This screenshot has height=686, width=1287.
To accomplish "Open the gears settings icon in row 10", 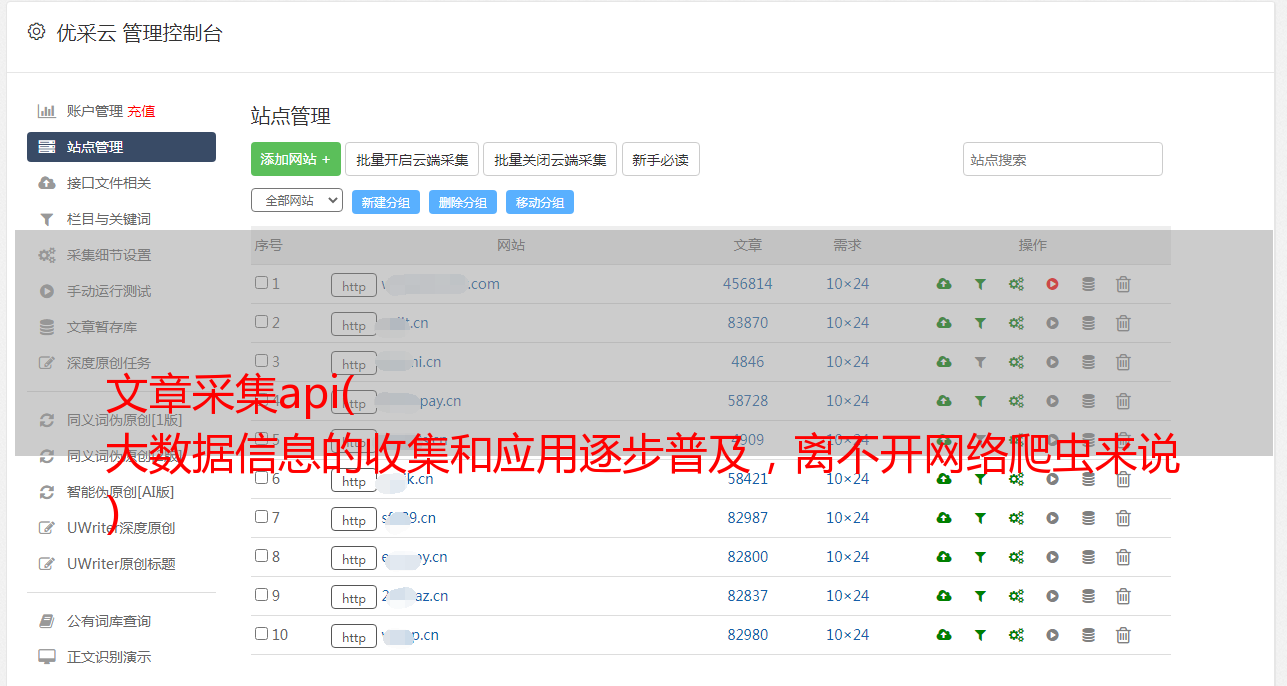I will pyautogui.click(x=1016, y=635).
